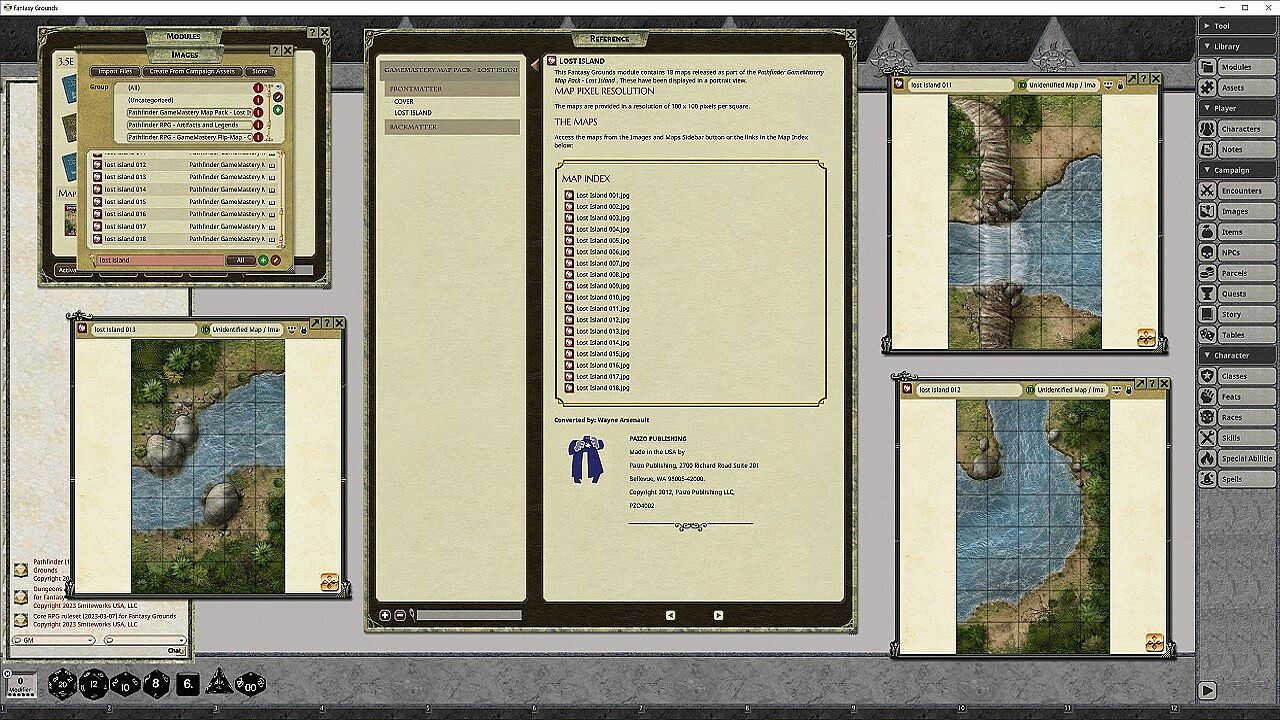Open the Assets sidebar icon
Image resolution: width=1280 pixels, height=720 pixels.
pos(1207,88)
